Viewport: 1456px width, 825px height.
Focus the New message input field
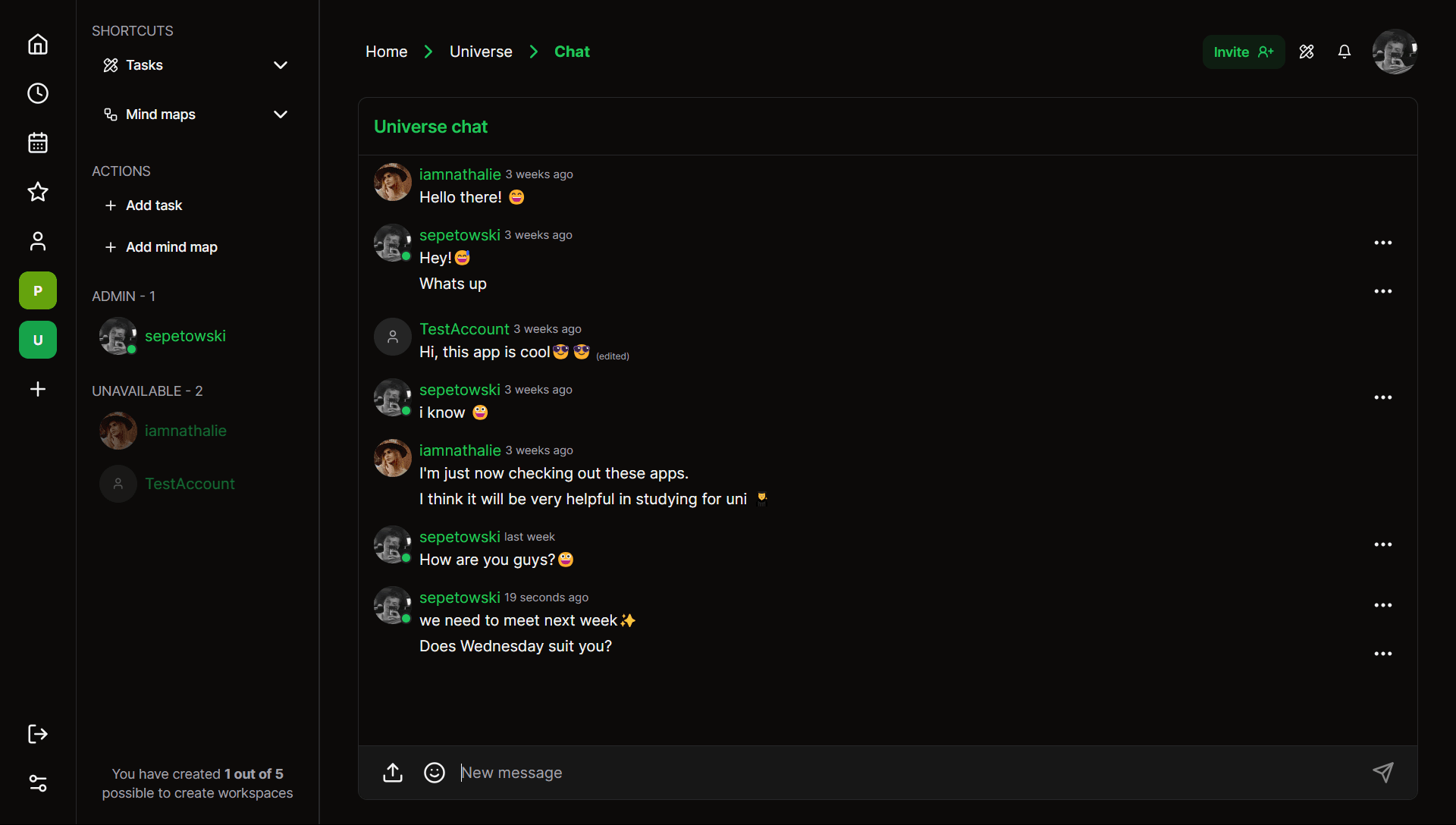click(910, 773)
